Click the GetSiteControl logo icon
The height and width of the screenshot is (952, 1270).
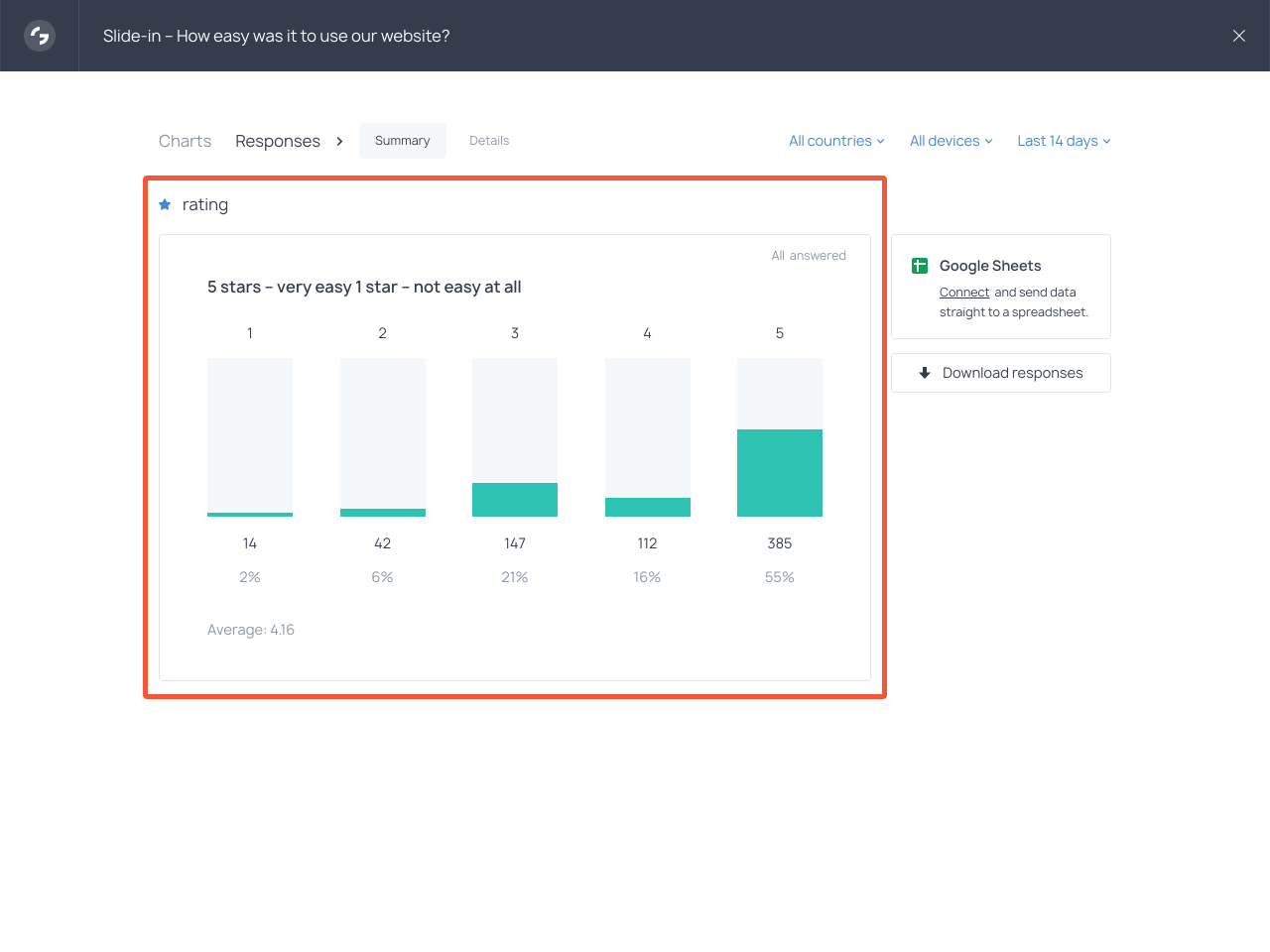coord(40,36)
